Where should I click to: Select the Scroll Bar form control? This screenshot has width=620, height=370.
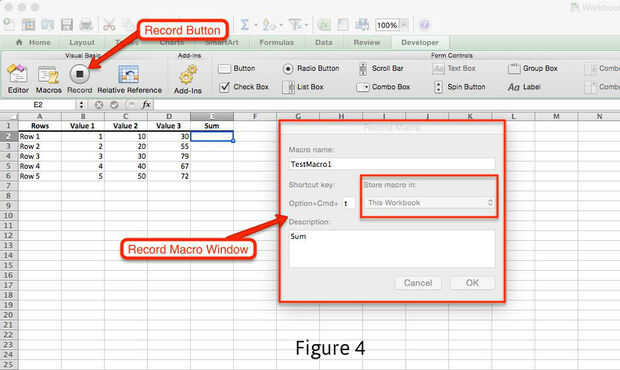point(381,69)
